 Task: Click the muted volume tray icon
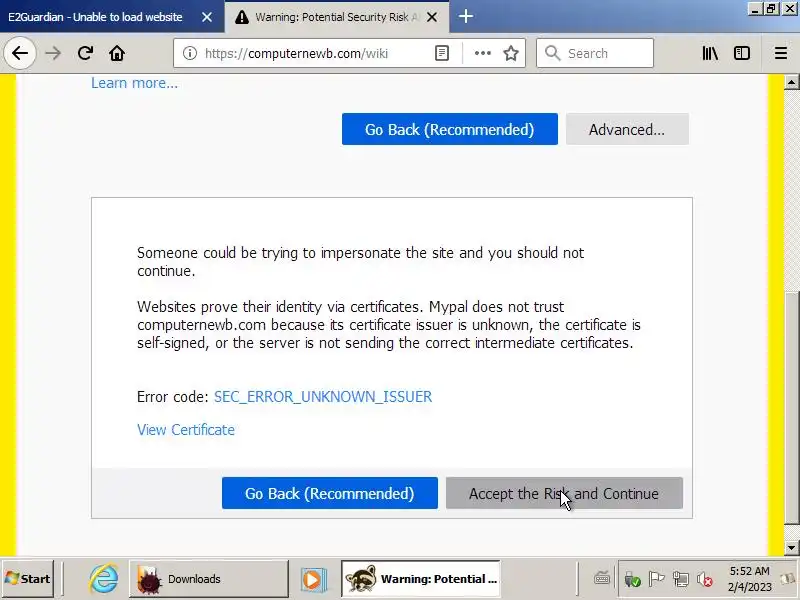705,579
